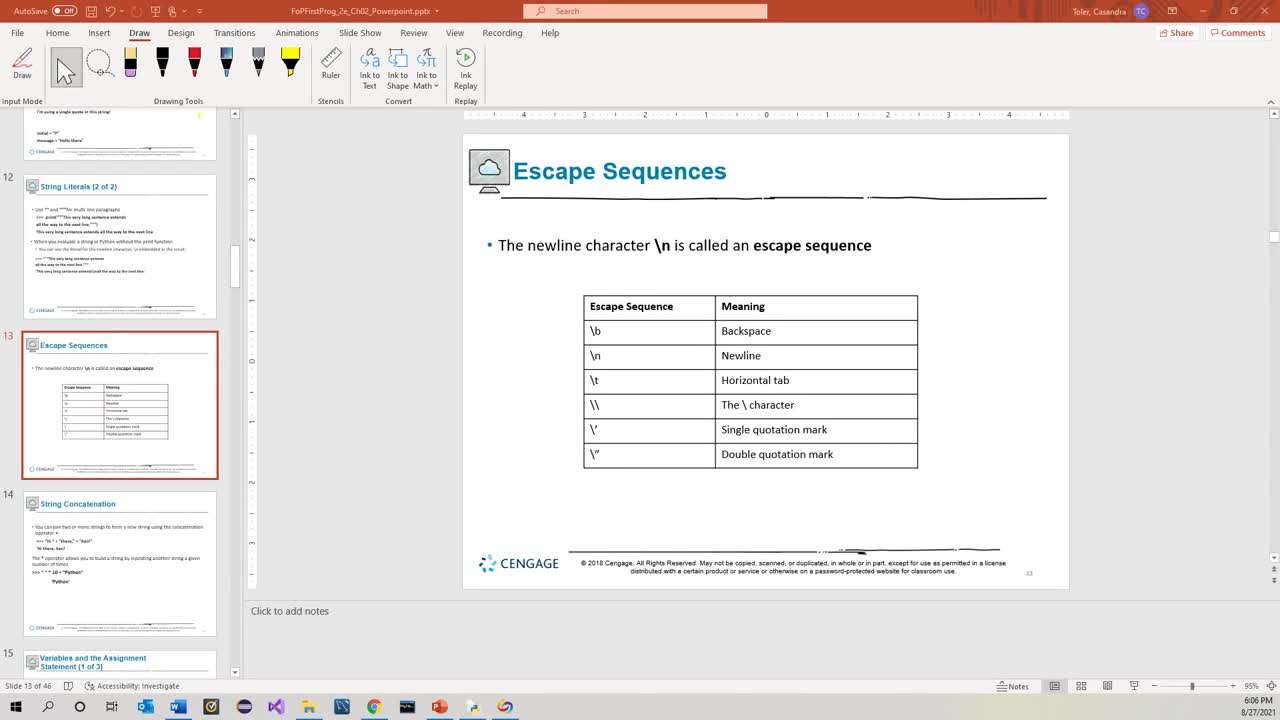The height and width of the screenshot is (720, 1280).
Task: Open the file name dropdown in title bar
Action: click(437, 11)
